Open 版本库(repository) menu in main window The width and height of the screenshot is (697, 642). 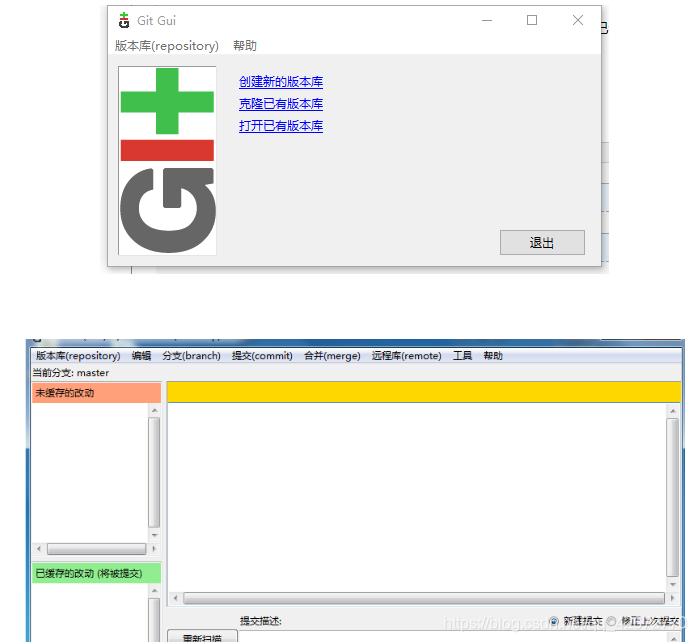coord(78,356)
